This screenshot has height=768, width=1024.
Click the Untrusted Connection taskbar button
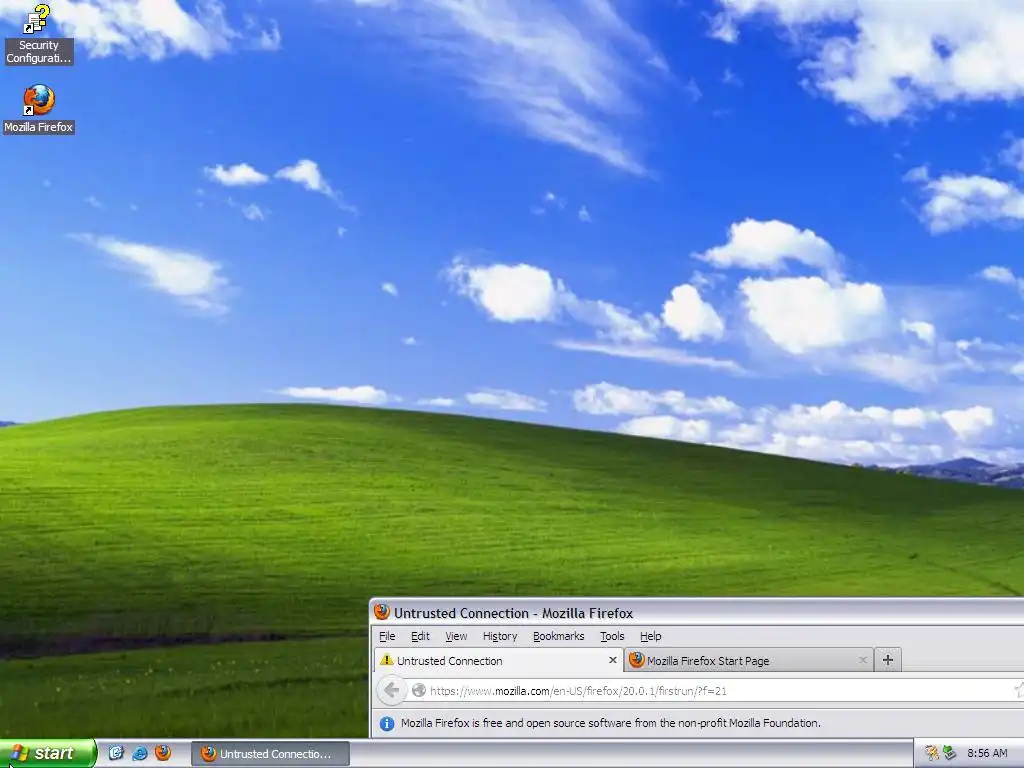tap(270, 754)
